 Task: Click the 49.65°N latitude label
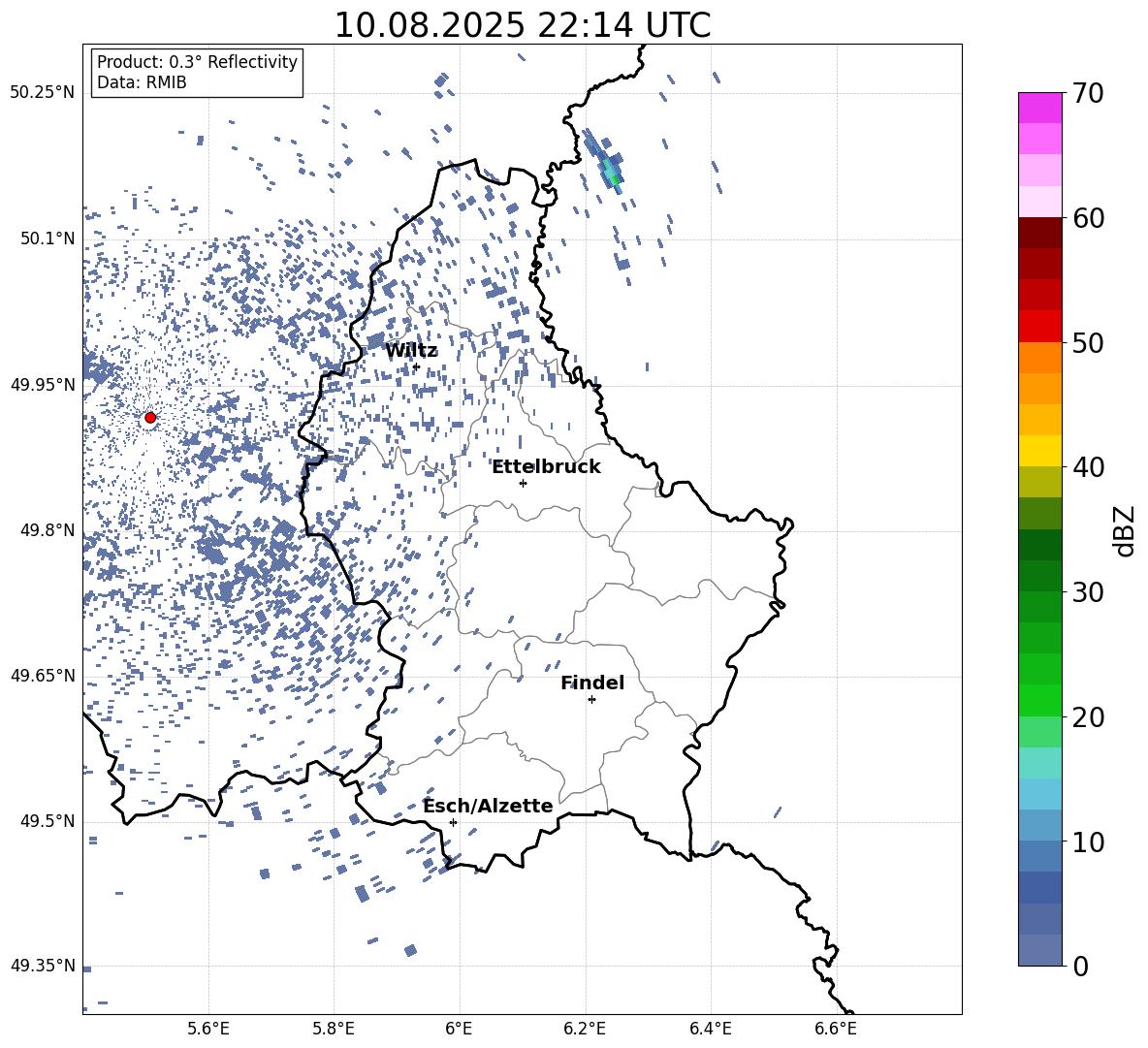coord(43,675)
